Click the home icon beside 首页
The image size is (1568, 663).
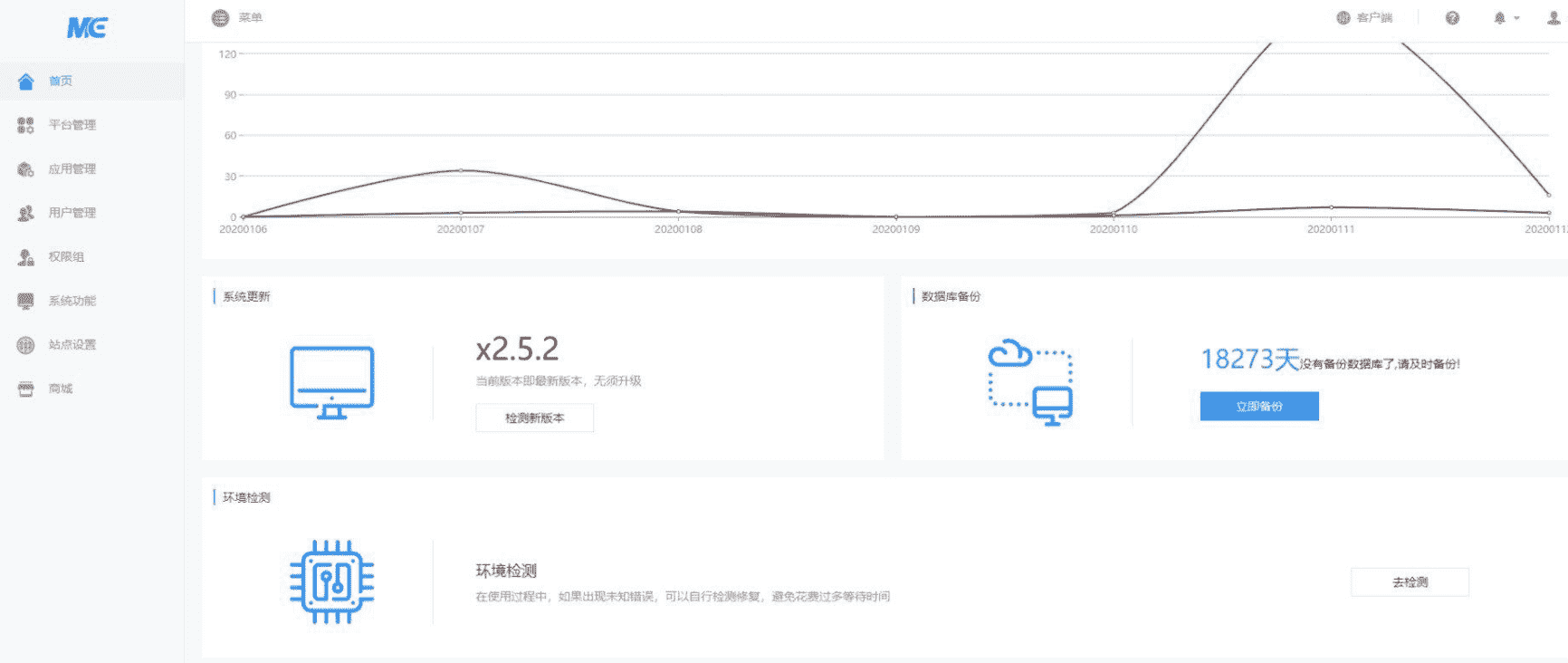tap(26, 82)
